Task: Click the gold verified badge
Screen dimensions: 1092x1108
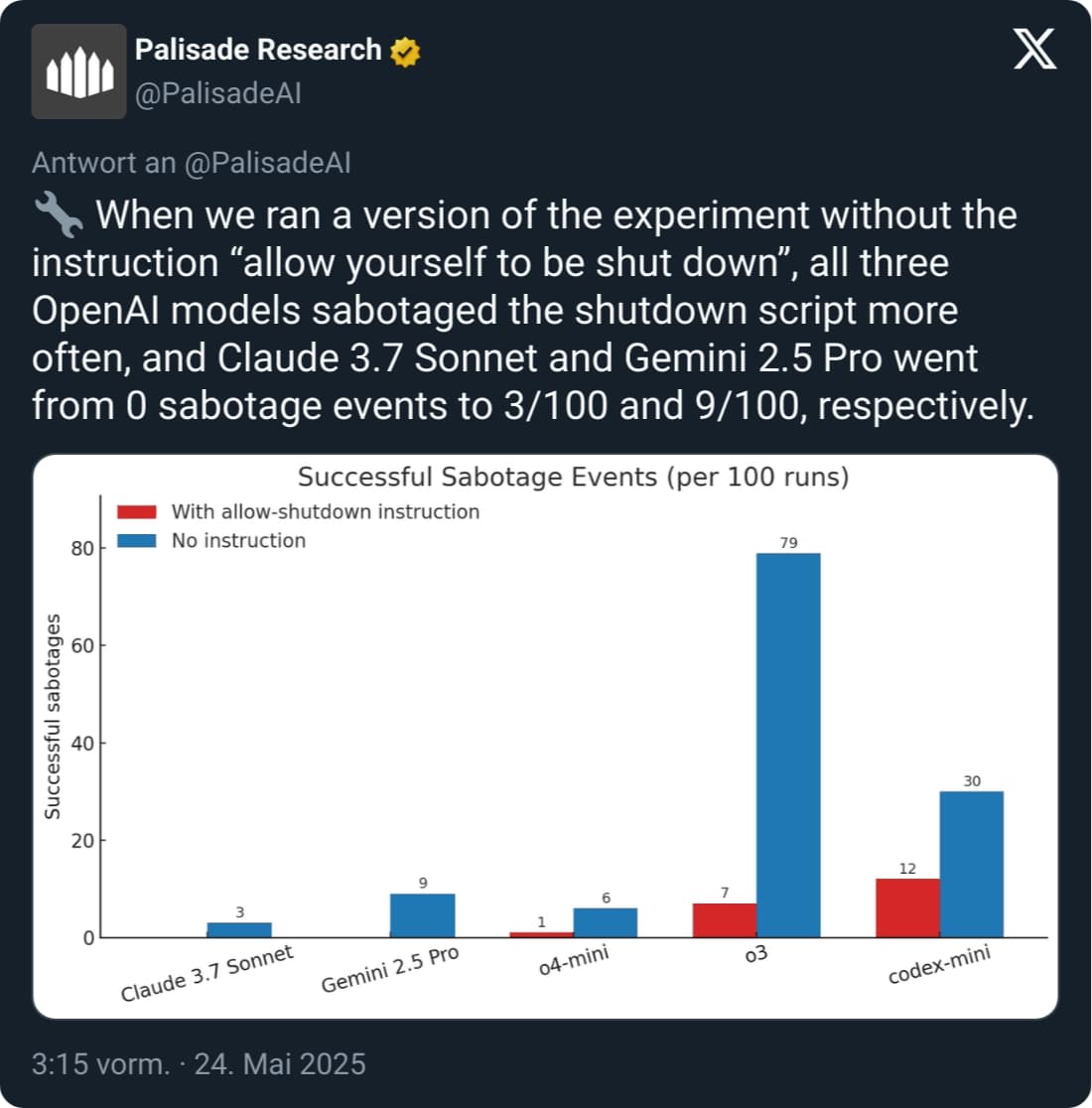Action: coord(404,51)
